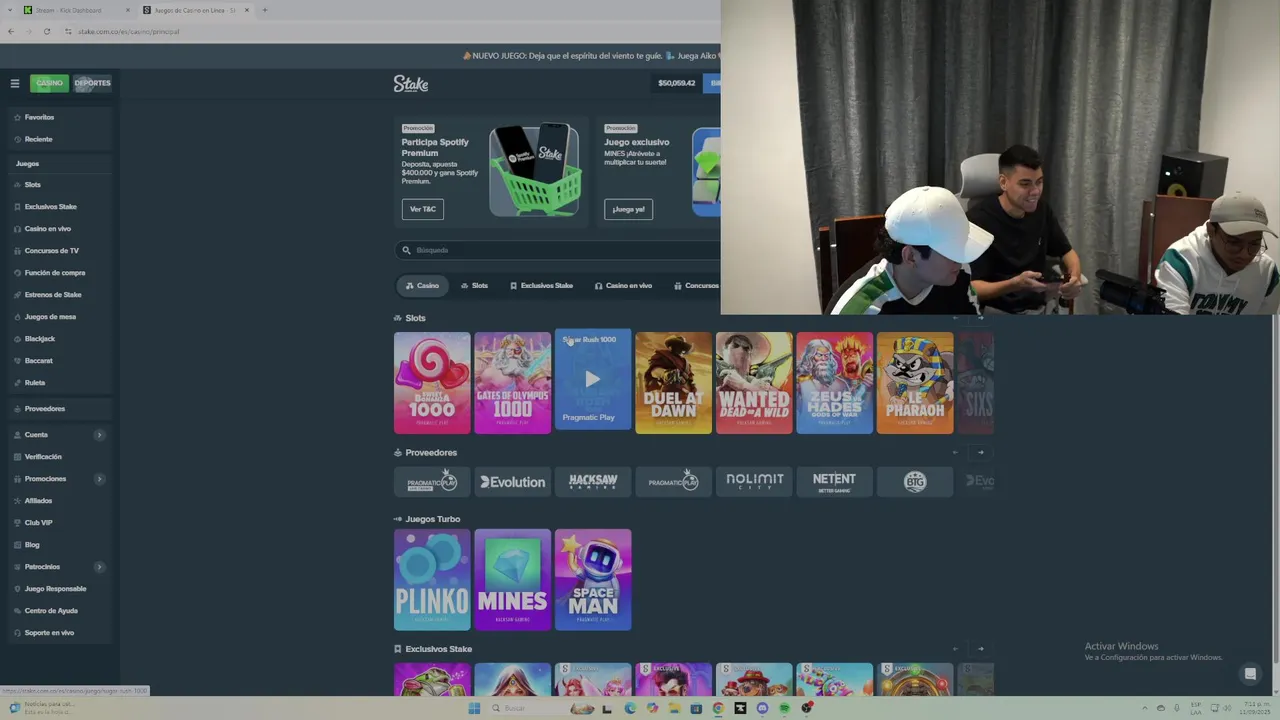Go back in browser toolbar
Image resolution: width=1280 pixels, height=720 pixels.
pyautogui.click(x=10, y=31)
